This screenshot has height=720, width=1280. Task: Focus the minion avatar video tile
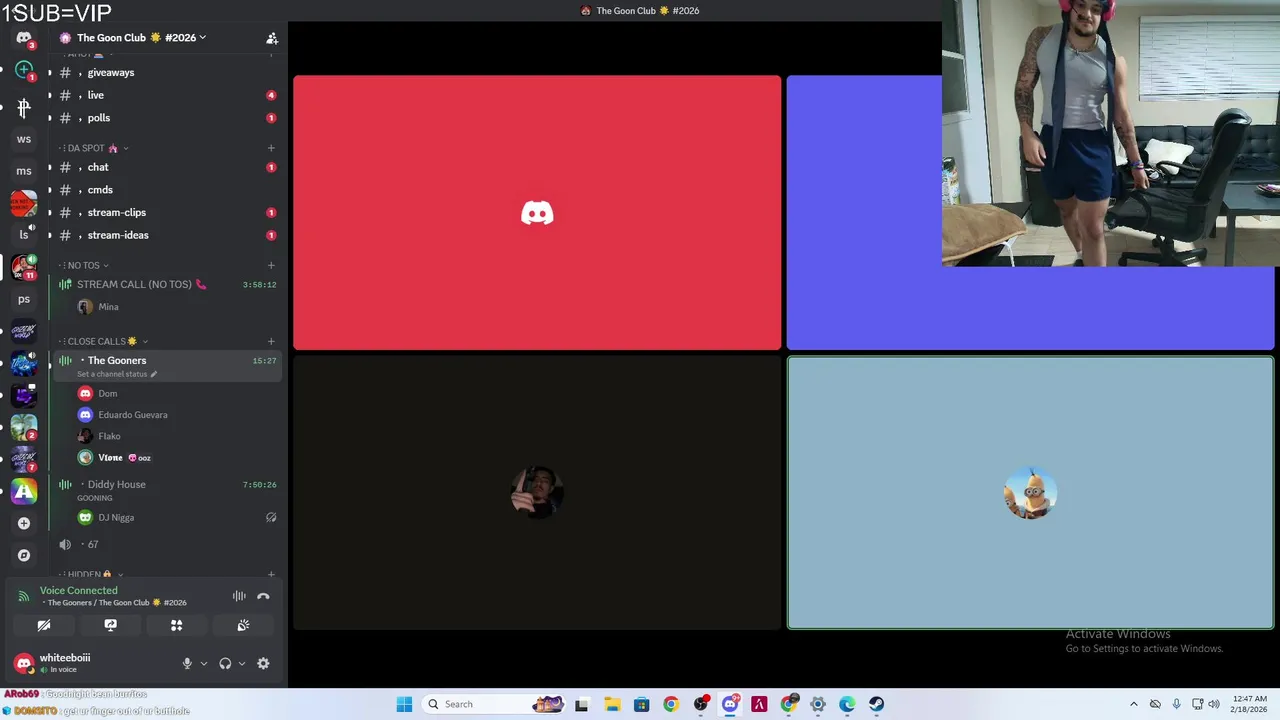coord(1030,493)
